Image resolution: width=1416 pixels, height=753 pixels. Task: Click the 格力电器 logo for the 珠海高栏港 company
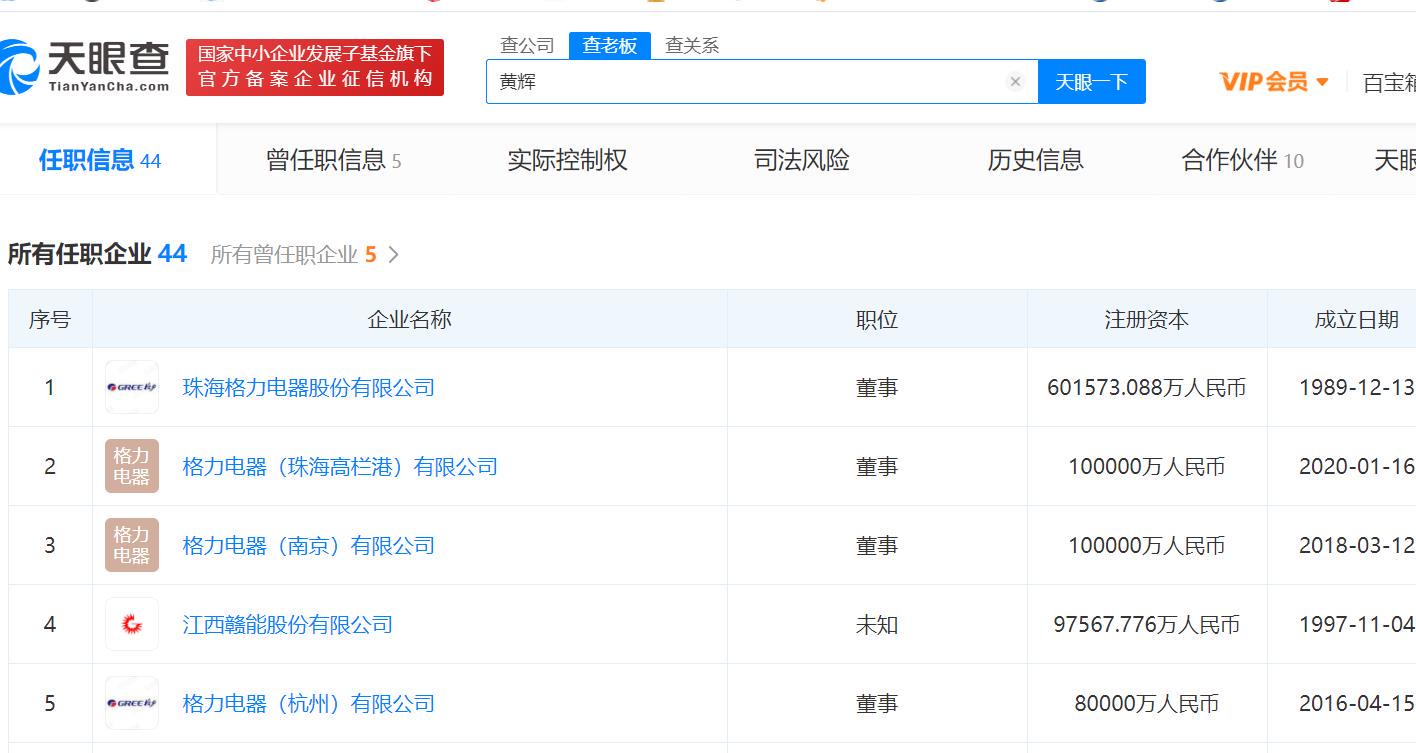pyautogui.click(x=131, y=466)
